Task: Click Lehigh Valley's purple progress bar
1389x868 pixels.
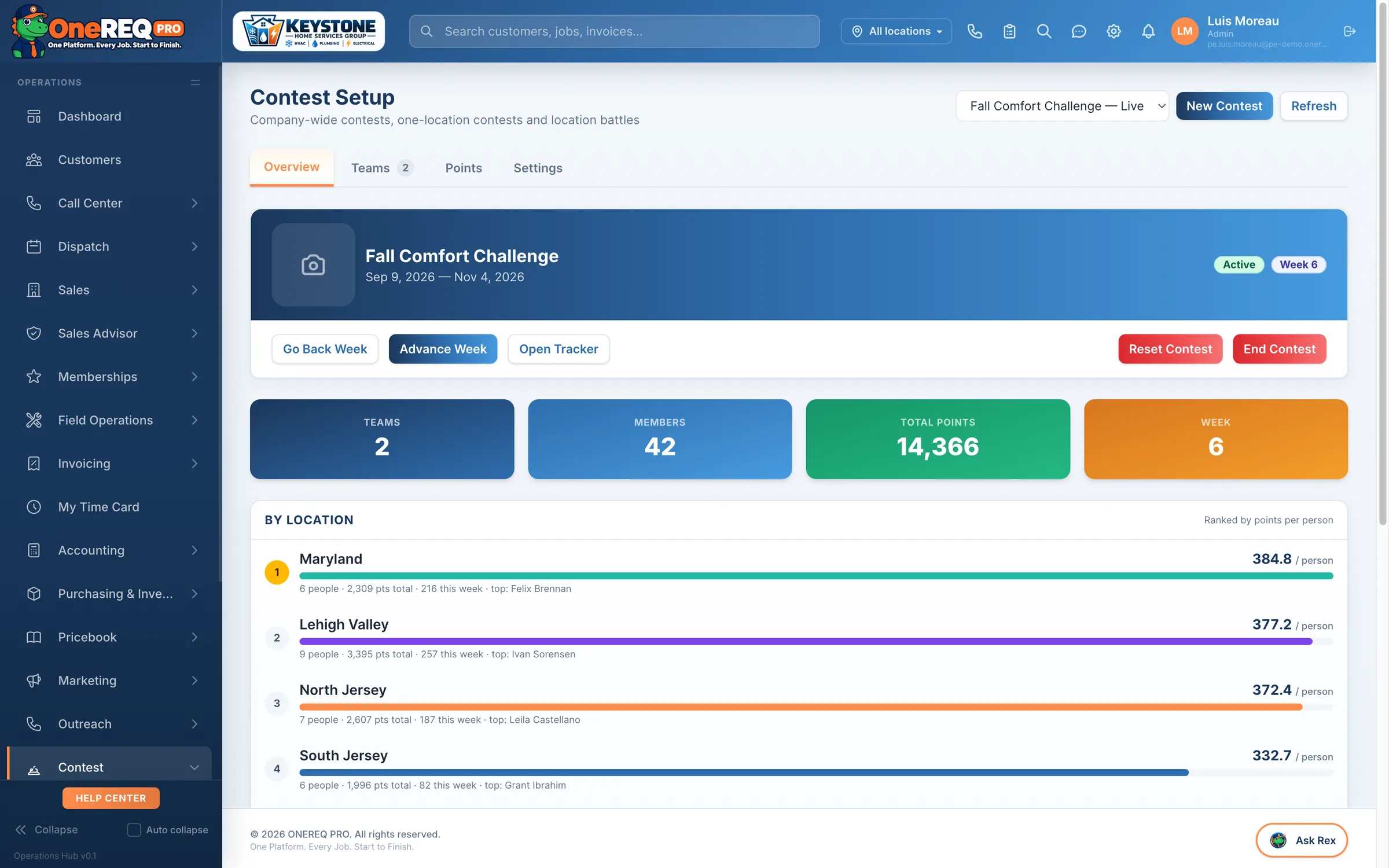Action: [806, 641]
